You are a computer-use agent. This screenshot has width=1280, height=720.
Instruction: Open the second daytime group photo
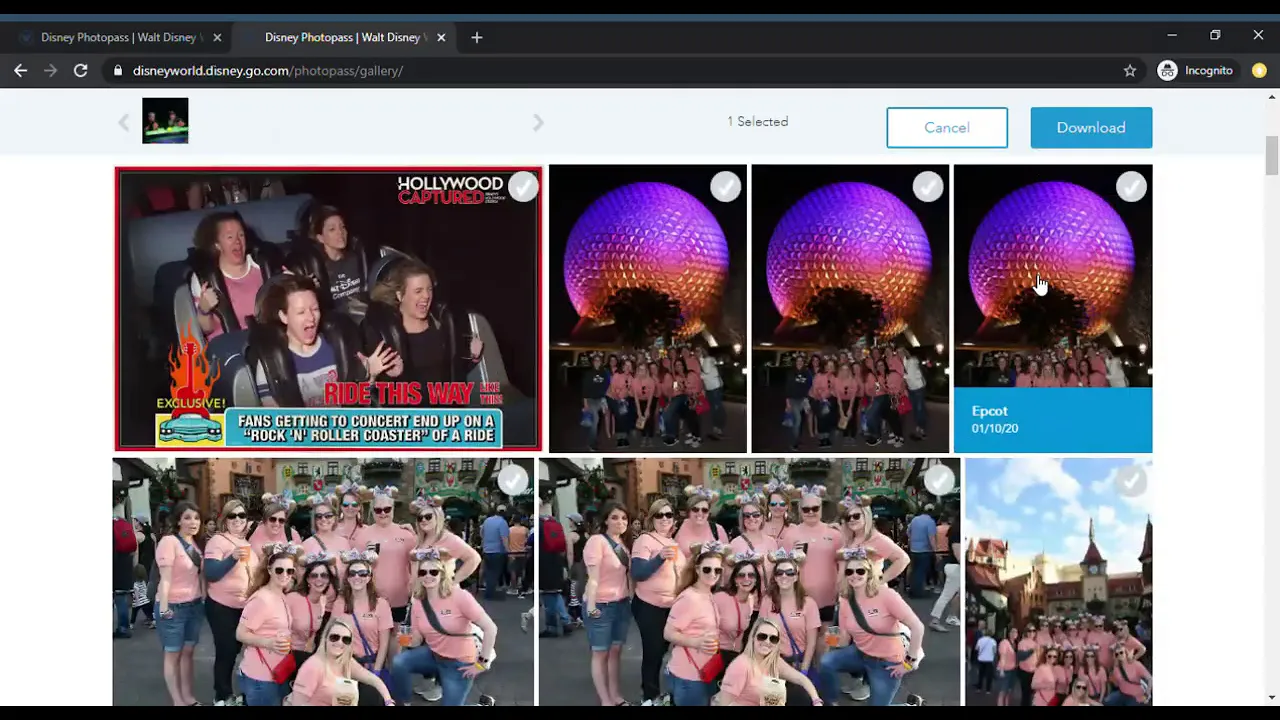pyautogui.click(x=749, y=582)
